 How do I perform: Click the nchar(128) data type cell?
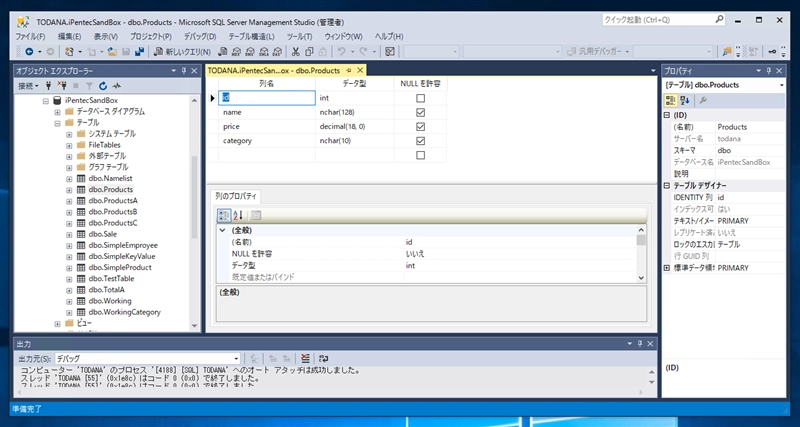point(355,112)
